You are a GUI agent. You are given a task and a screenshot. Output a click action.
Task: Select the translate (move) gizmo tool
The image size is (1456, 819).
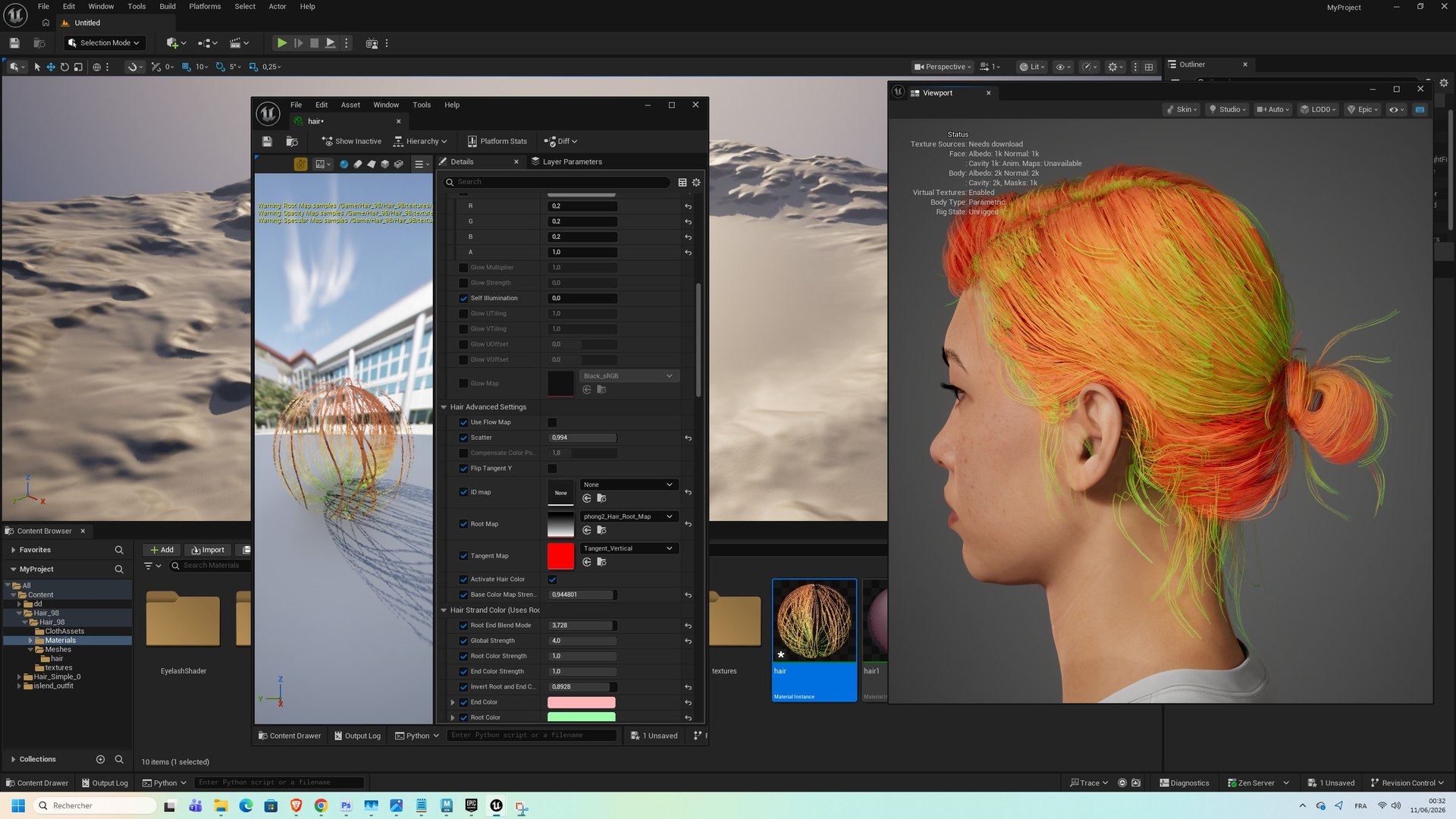click(51, 67)
